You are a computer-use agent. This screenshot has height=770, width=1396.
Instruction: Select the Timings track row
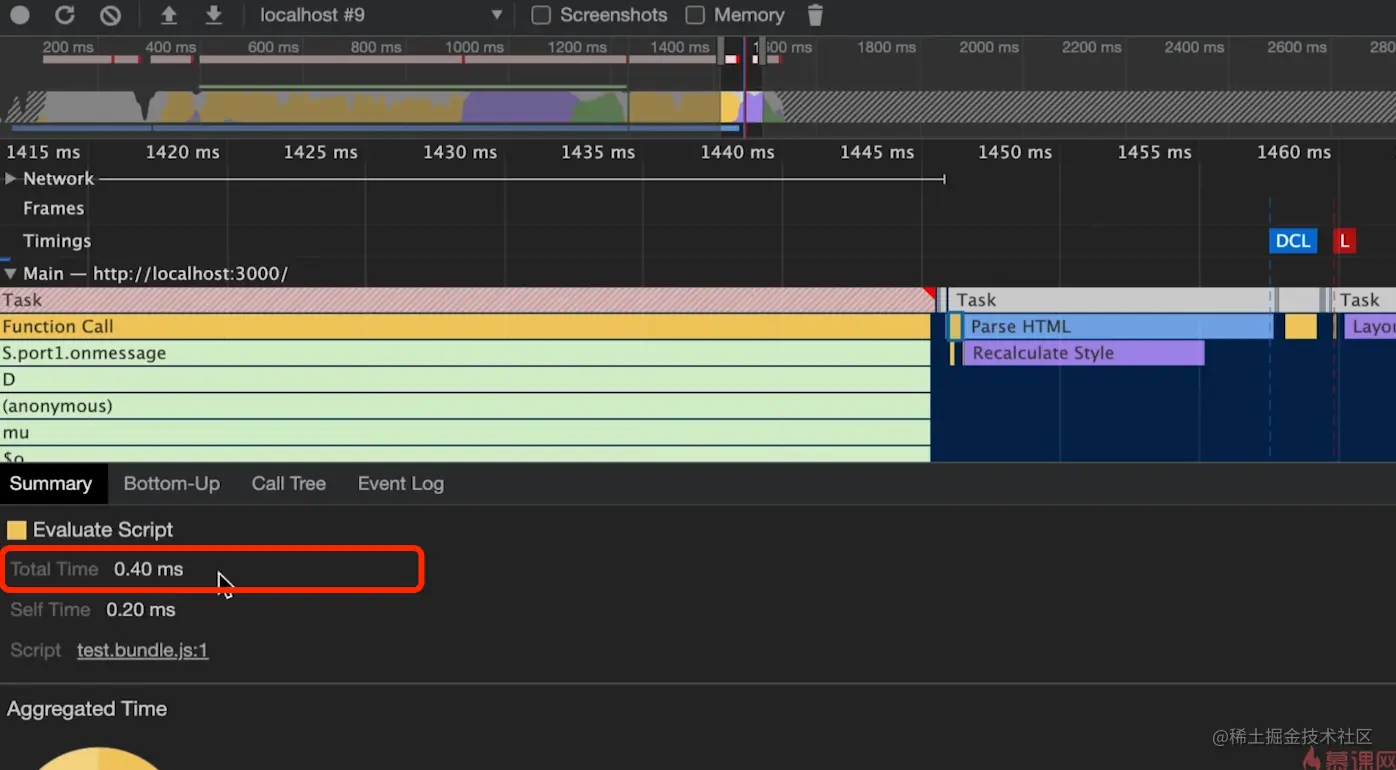[x=57, y=241]
